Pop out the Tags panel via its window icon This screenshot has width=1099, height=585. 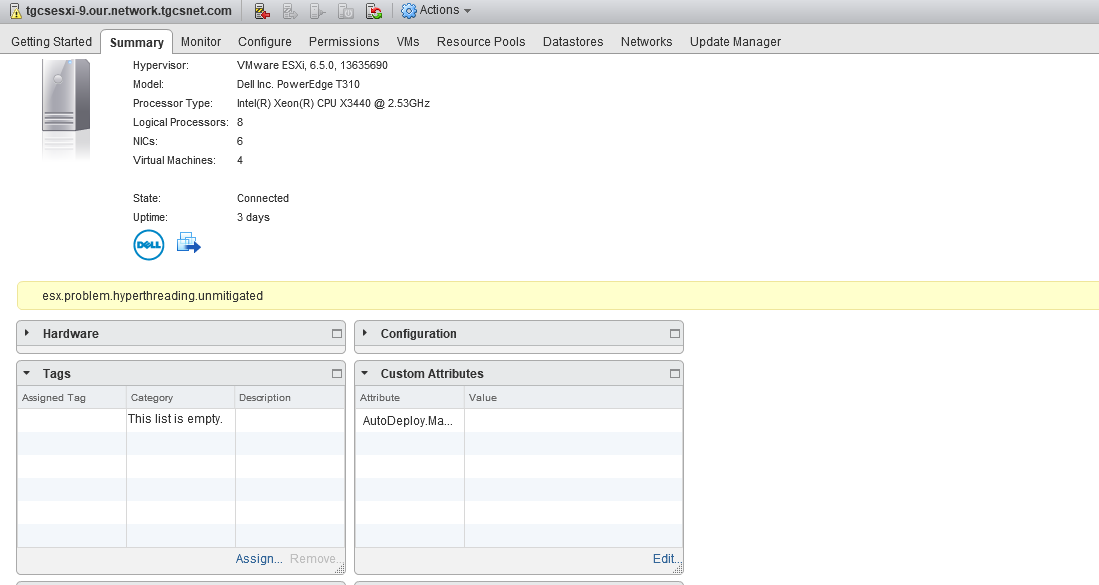coord(337,373)
